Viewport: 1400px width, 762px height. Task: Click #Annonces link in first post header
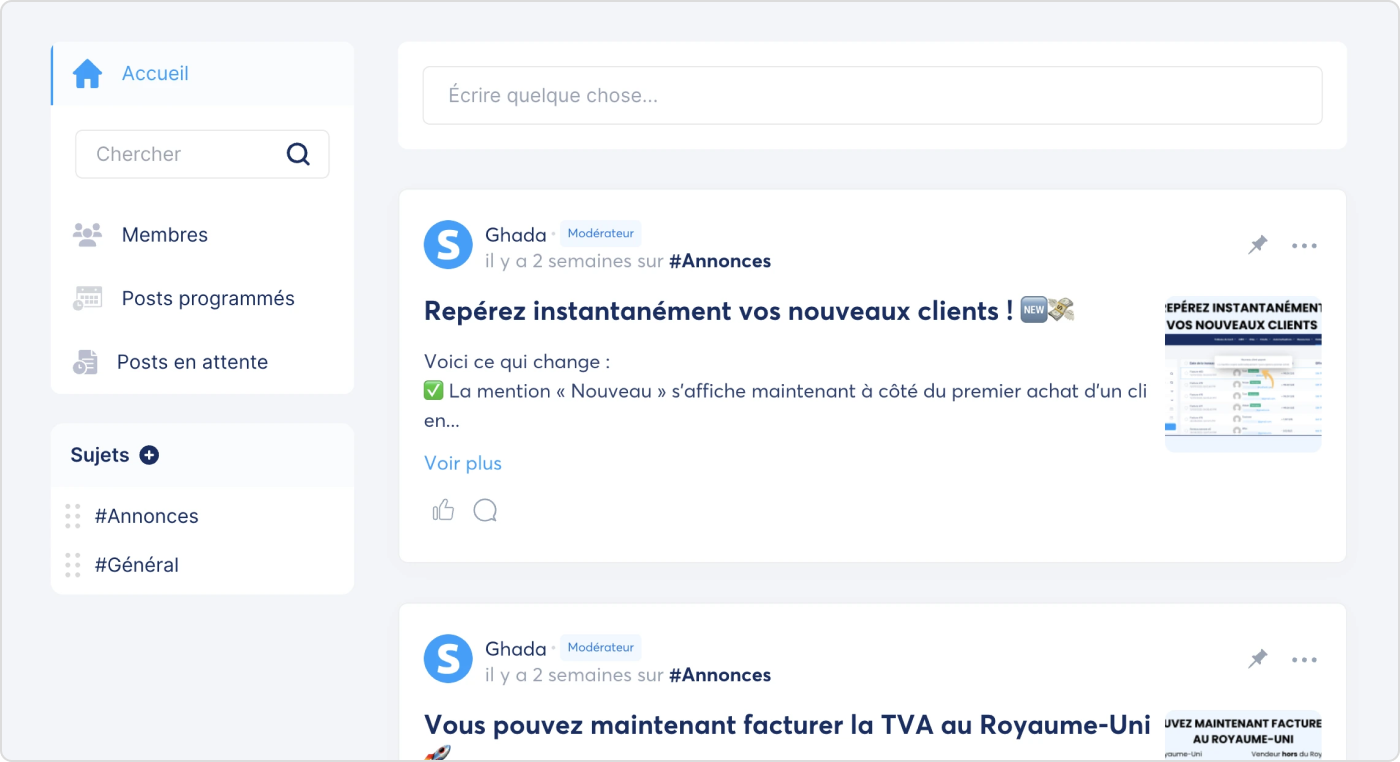pos(719,261)
